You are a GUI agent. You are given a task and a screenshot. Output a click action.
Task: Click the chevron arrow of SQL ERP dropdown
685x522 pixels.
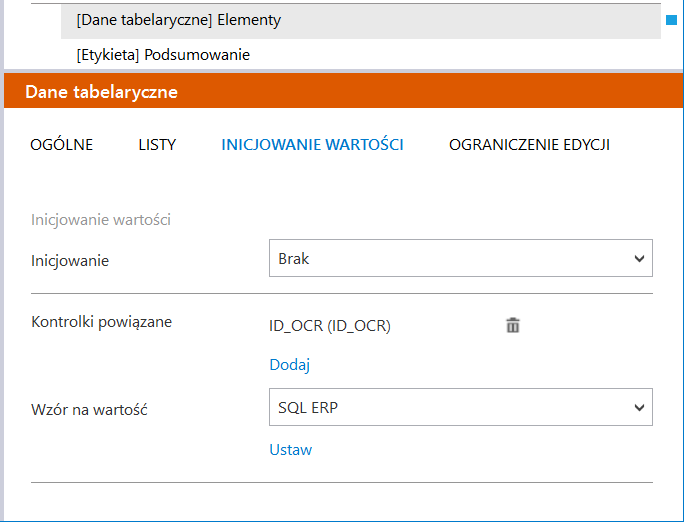tap(639, 407)
